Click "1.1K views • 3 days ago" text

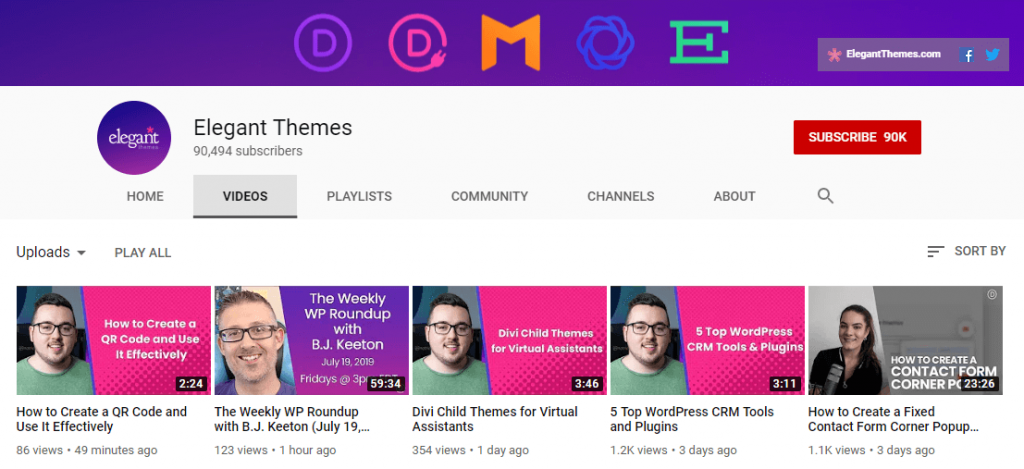point(871,450)
